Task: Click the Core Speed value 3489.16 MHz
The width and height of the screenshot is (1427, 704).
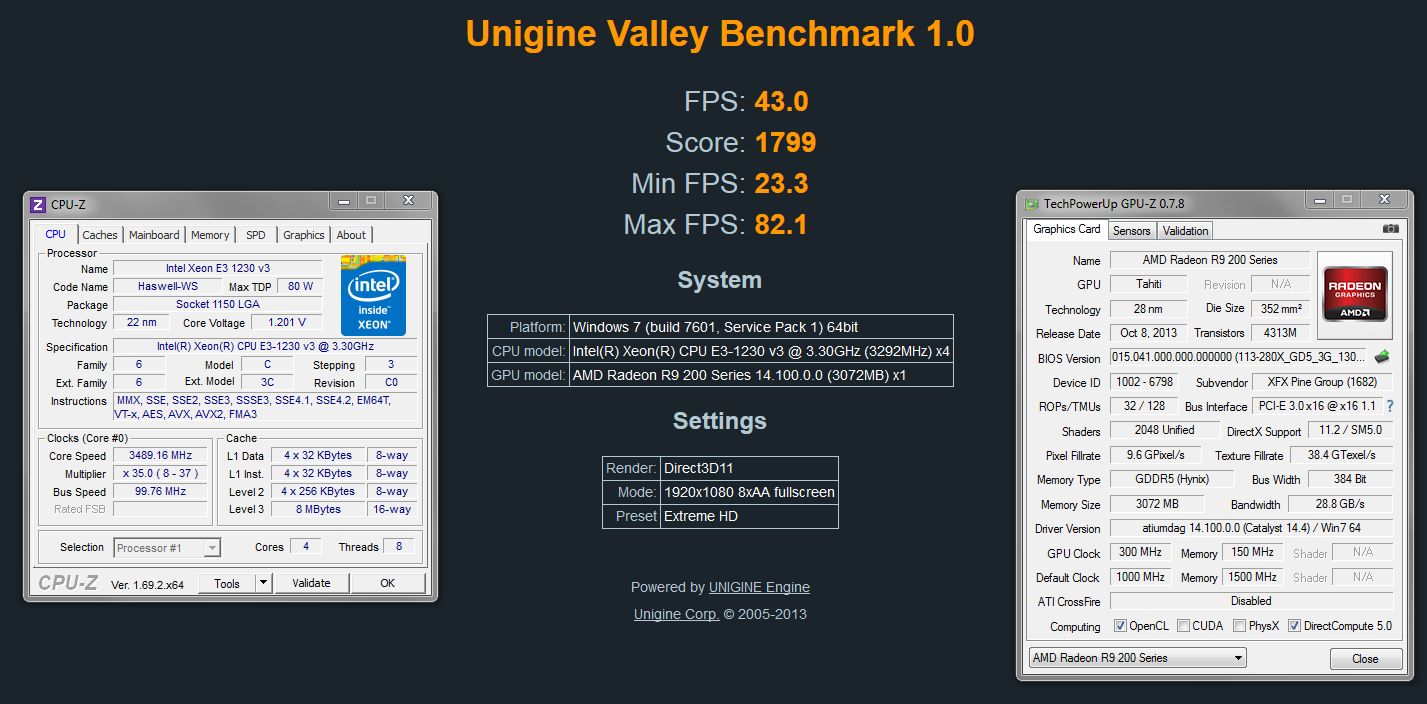Action: [x=161, y=455]
